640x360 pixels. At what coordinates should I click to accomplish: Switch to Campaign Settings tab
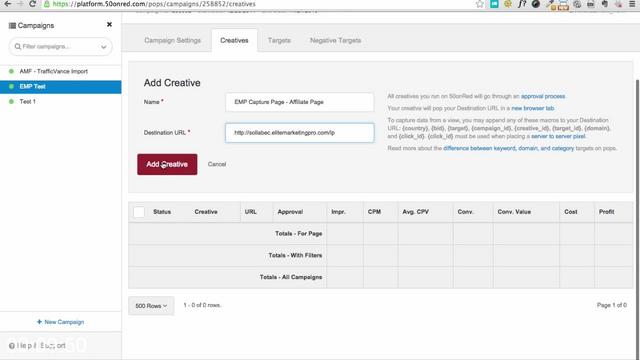173,40
